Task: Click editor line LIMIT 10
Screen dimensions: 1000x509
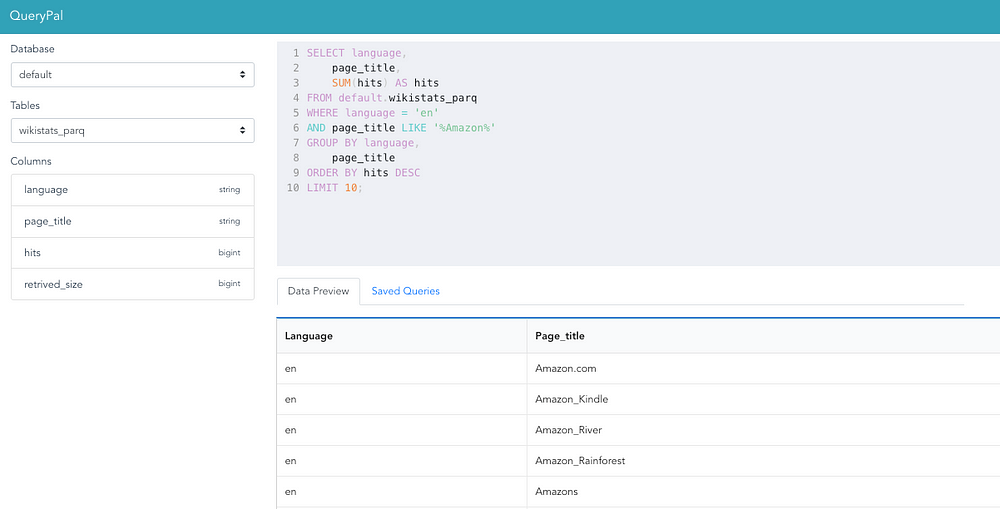Action: pyautogui.click(x=334, y=188)
